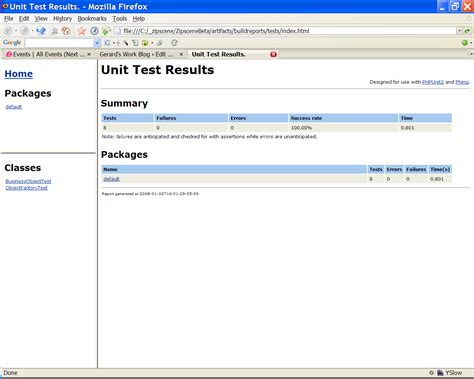Open the View menu
The width and height of the screenshot is (474, 379).
coord(41,19)
